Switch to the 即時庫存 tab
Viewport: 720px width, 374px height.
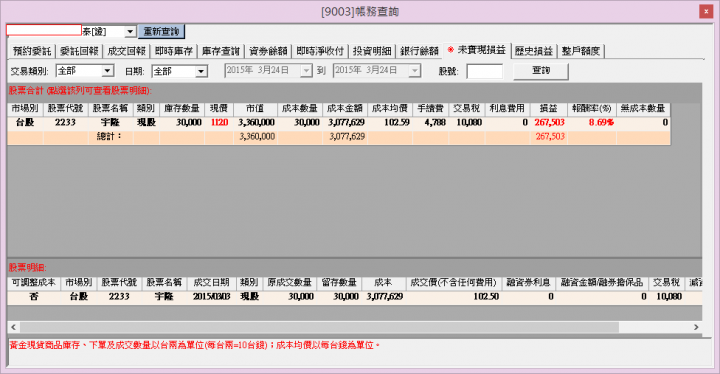pos(174,51)
